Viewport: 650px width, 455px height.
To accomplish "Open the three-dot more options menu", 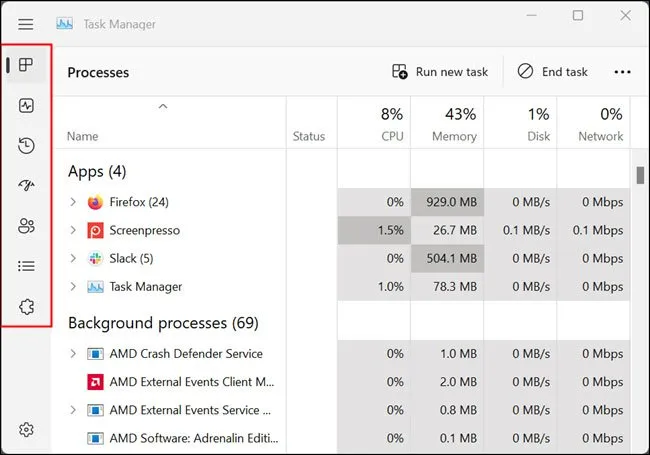I will point(622,72).
